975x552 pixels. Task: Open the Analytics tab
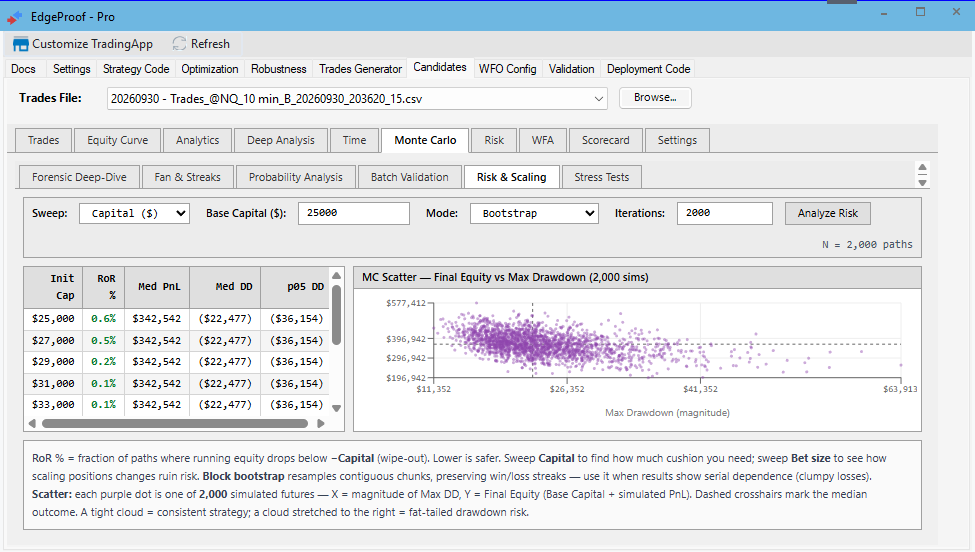pos(198,140)
